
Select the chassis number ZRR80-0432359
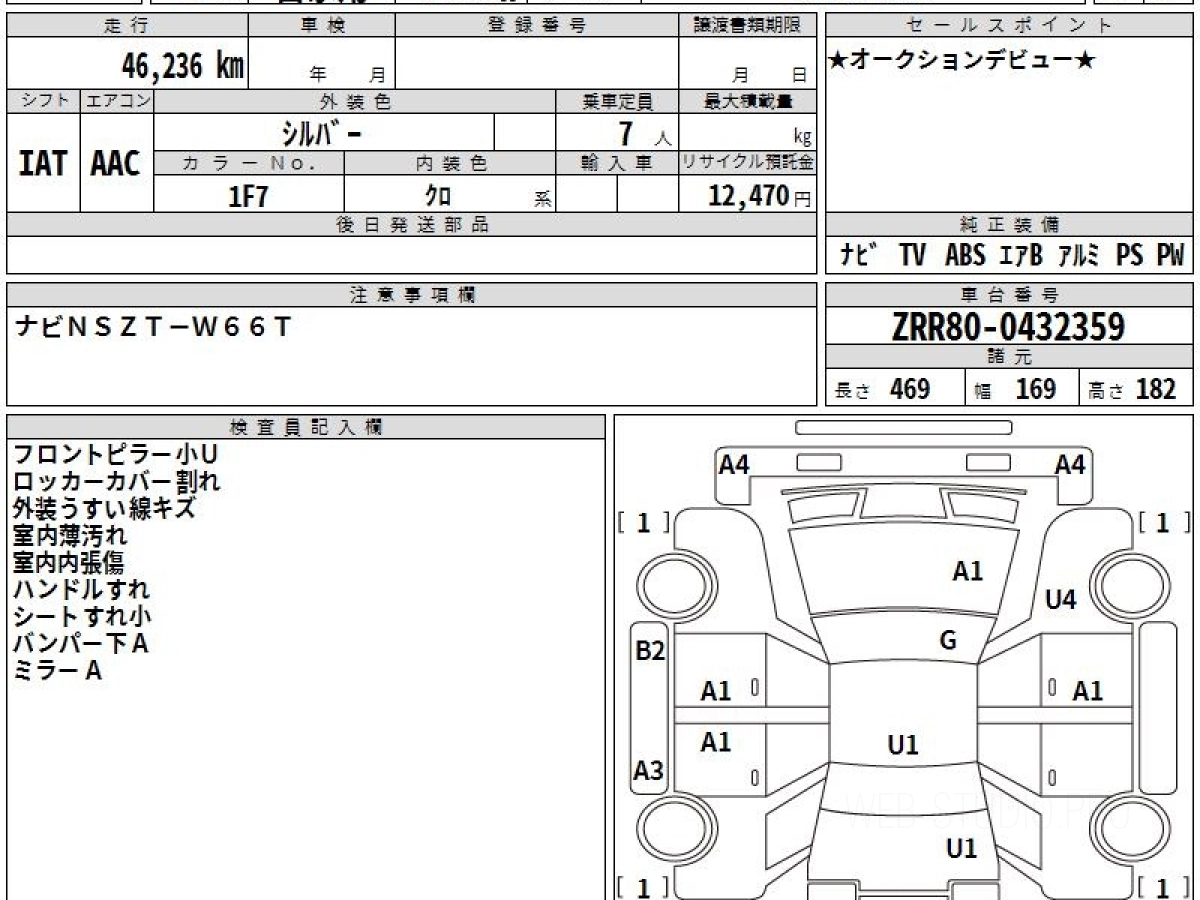[1008, 327]
